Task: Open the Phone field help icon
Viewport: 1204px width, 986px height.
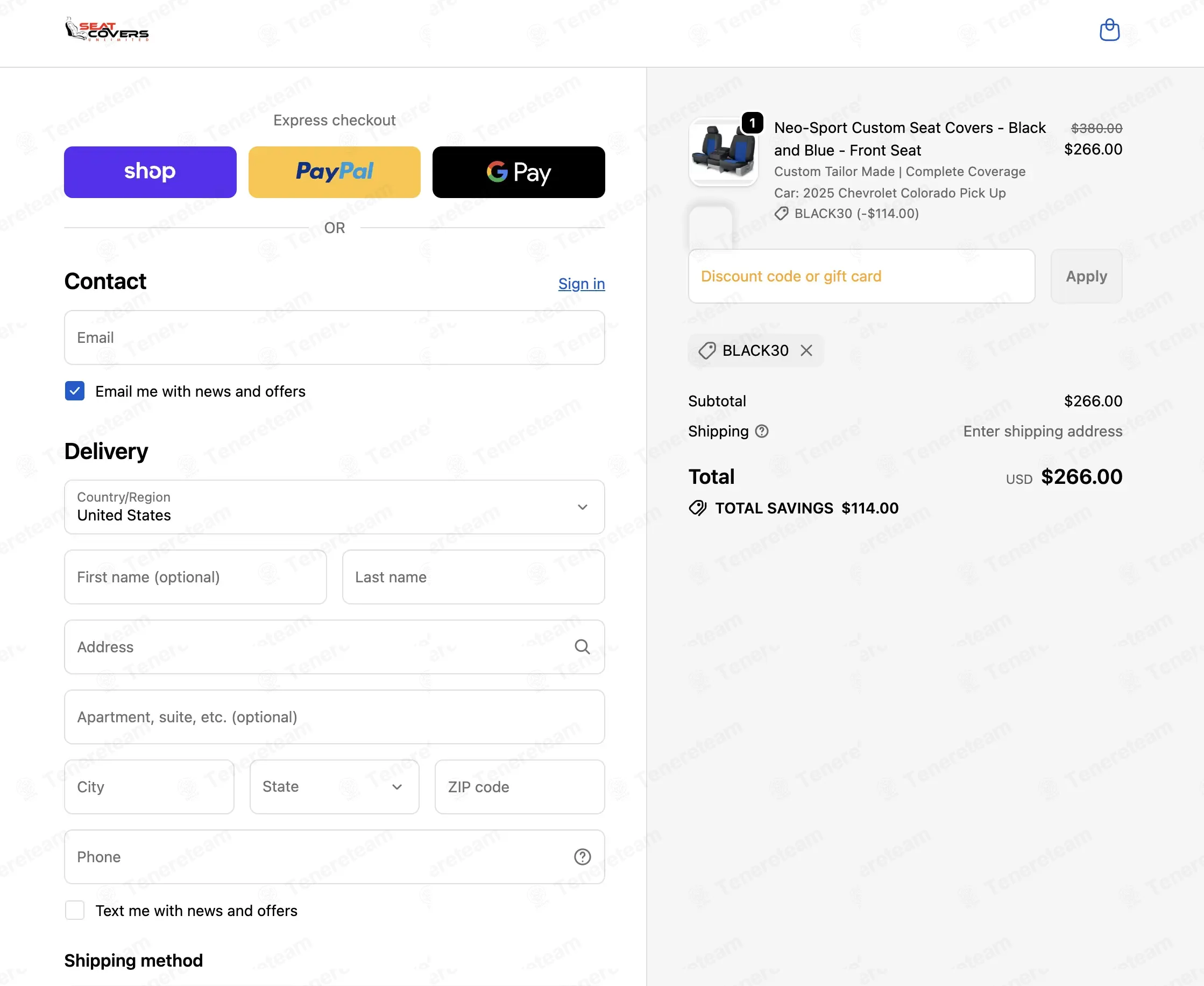Action: (x=582, y=856)
